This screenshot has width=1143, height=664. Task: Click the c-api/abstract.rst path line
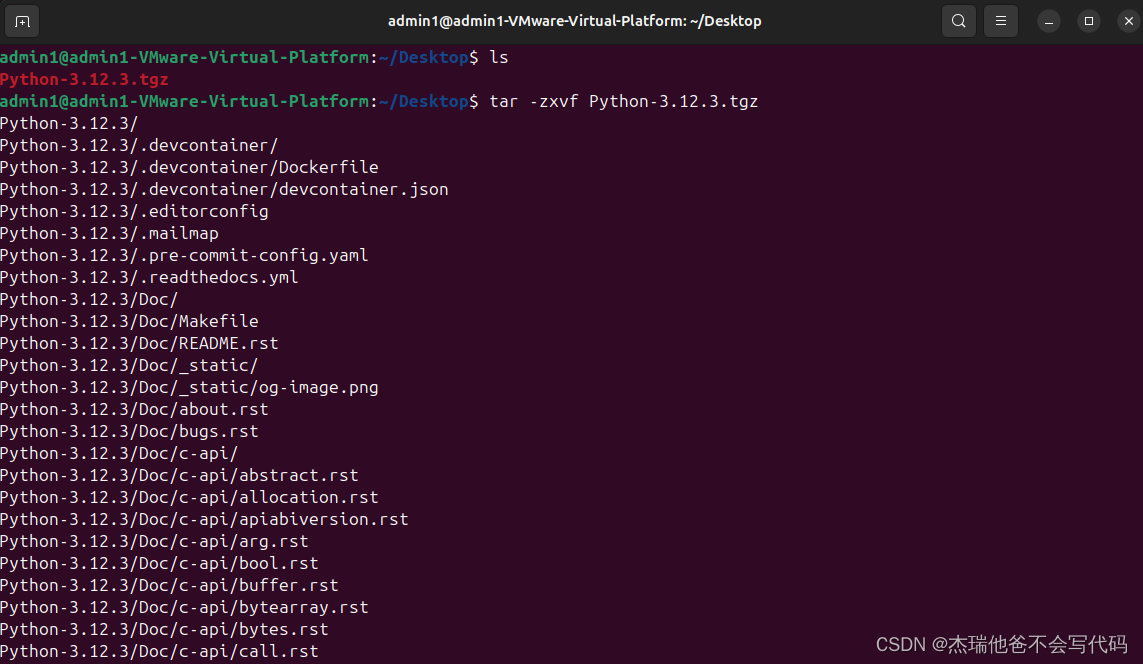pyautogui.click(x=180, y=475)
